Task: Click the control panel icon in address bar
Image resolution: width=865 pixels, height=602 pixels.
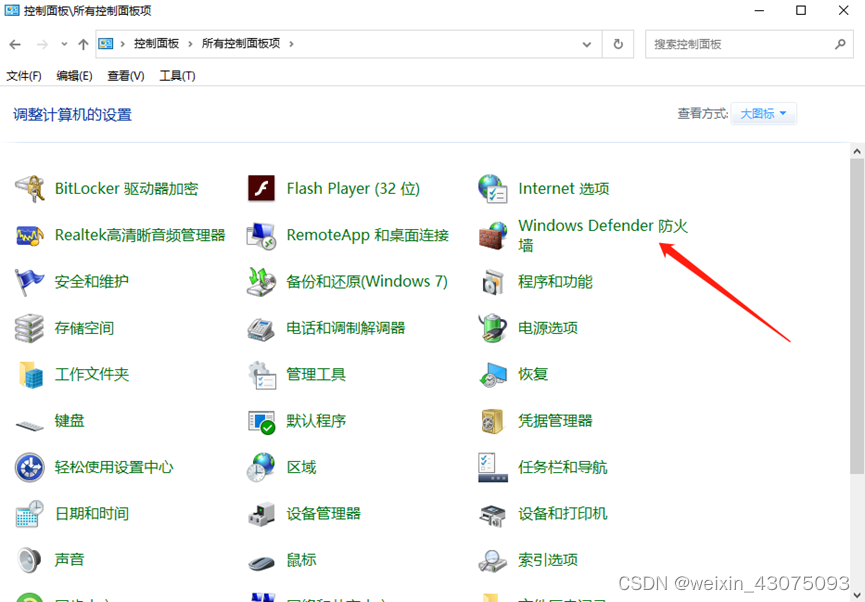Action: [105, 44]
